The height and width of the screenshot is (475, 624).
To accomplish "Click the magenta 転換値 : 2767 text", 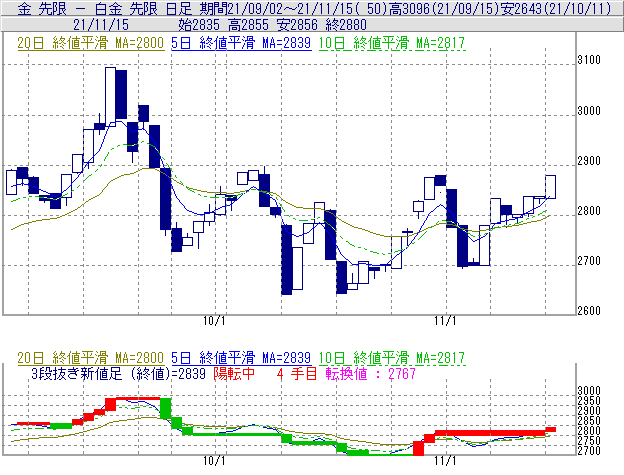I will coord(370,374).
